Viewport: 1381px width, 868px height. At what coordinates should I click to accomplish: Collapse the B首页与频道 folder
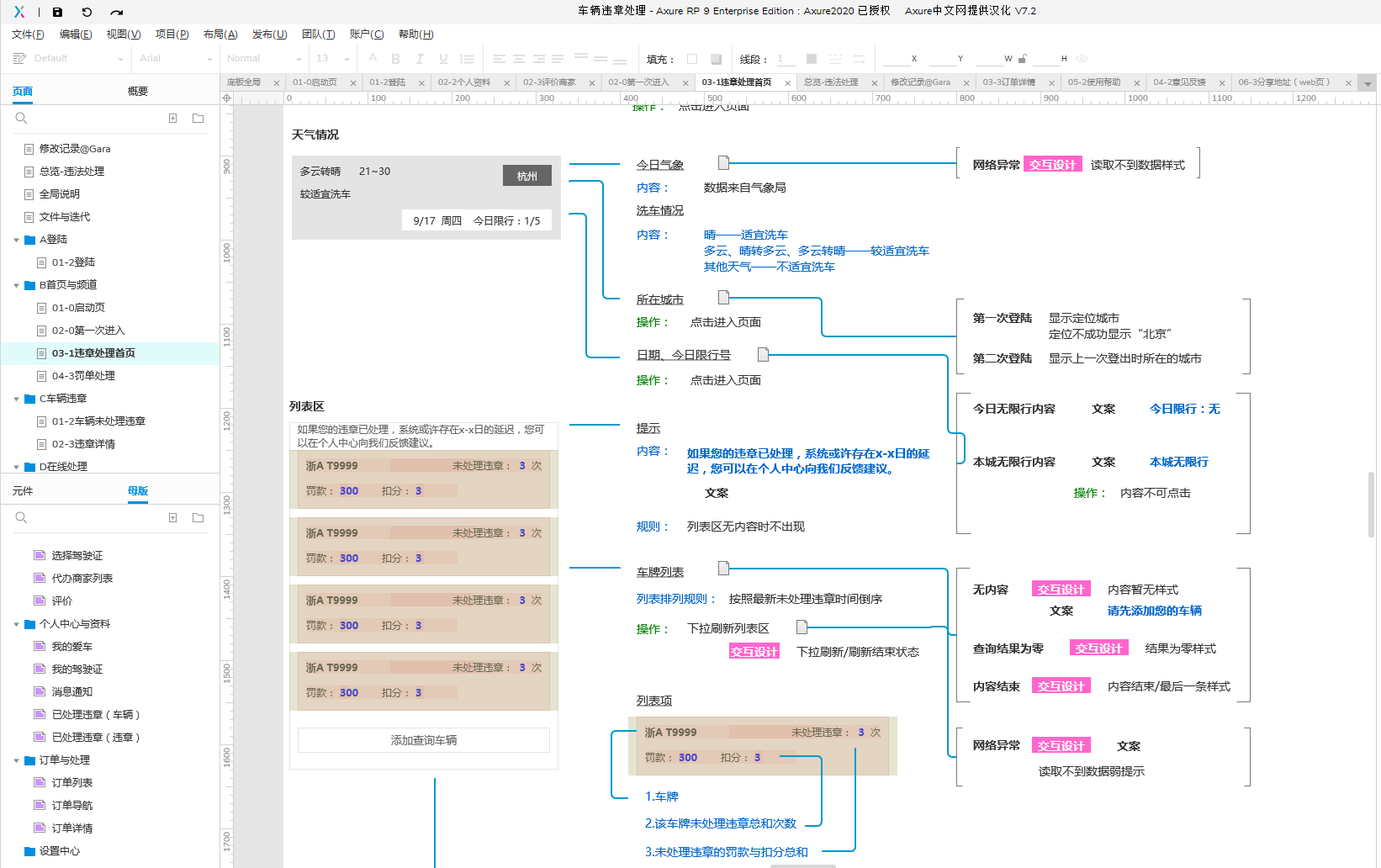coord(16,286)
